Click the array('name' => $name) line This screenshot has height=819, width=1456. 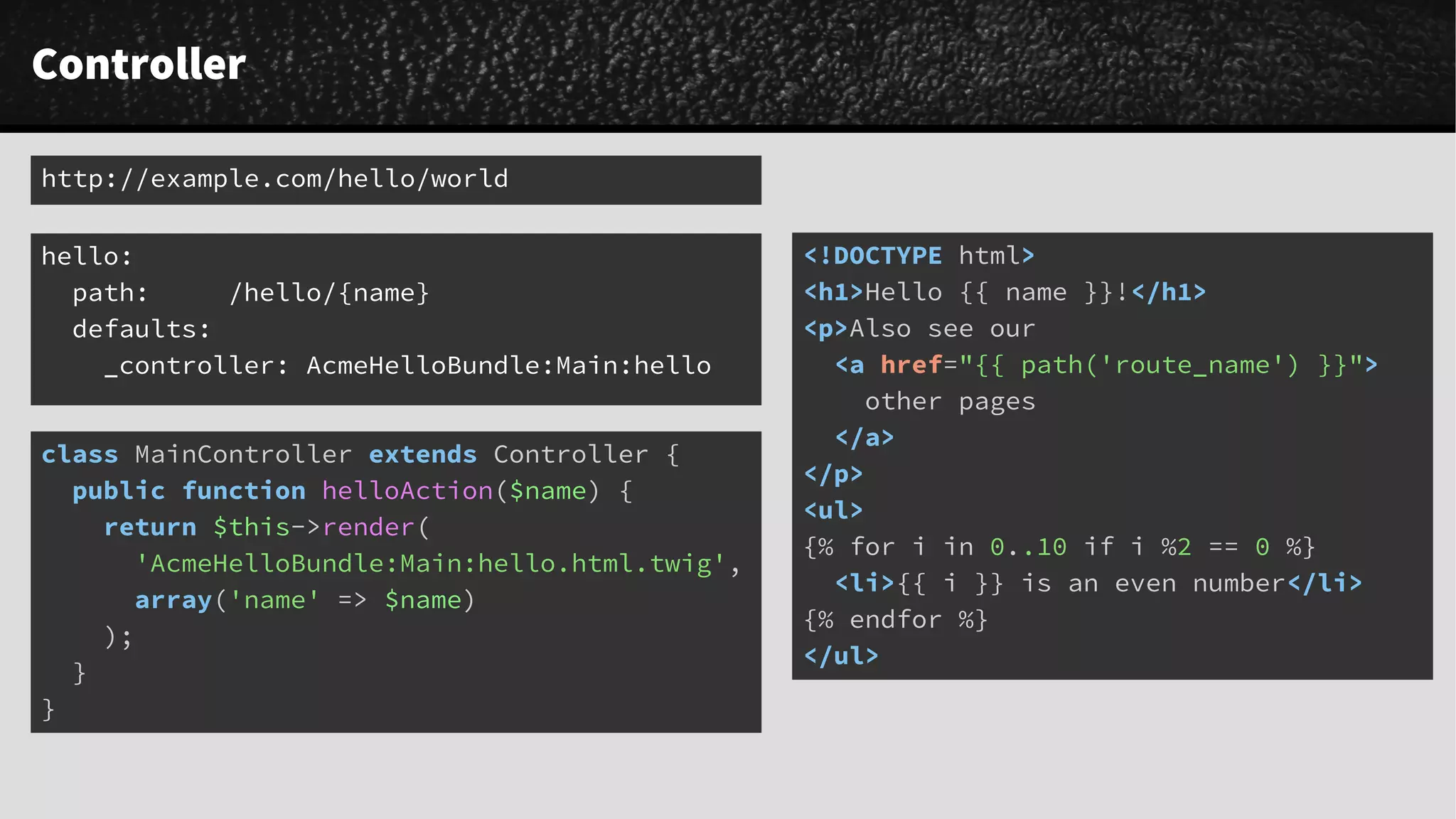[305, 601]
